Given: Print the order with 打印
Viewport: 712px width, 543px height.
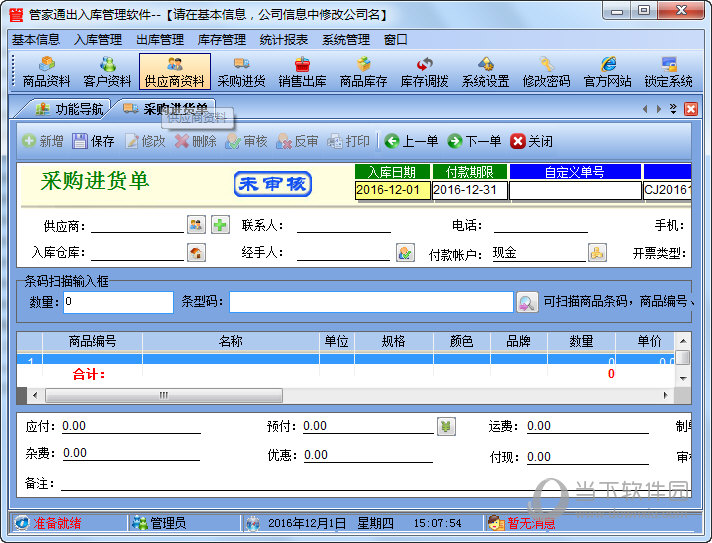Looking at the screenshot, I should (348, 141).
